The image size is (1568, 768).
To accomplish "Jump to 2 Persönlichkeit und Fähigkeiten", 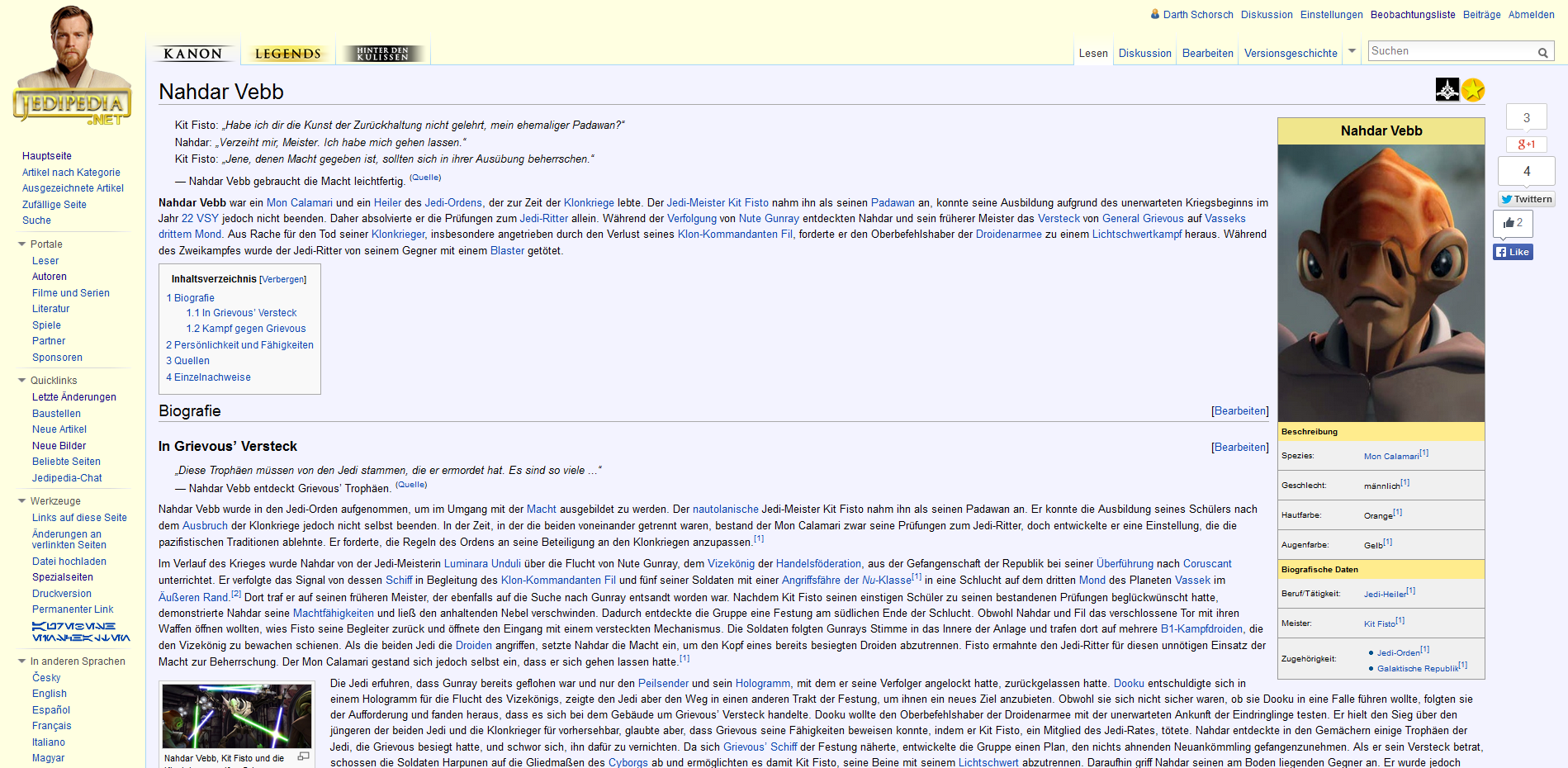I will [239, 345].
